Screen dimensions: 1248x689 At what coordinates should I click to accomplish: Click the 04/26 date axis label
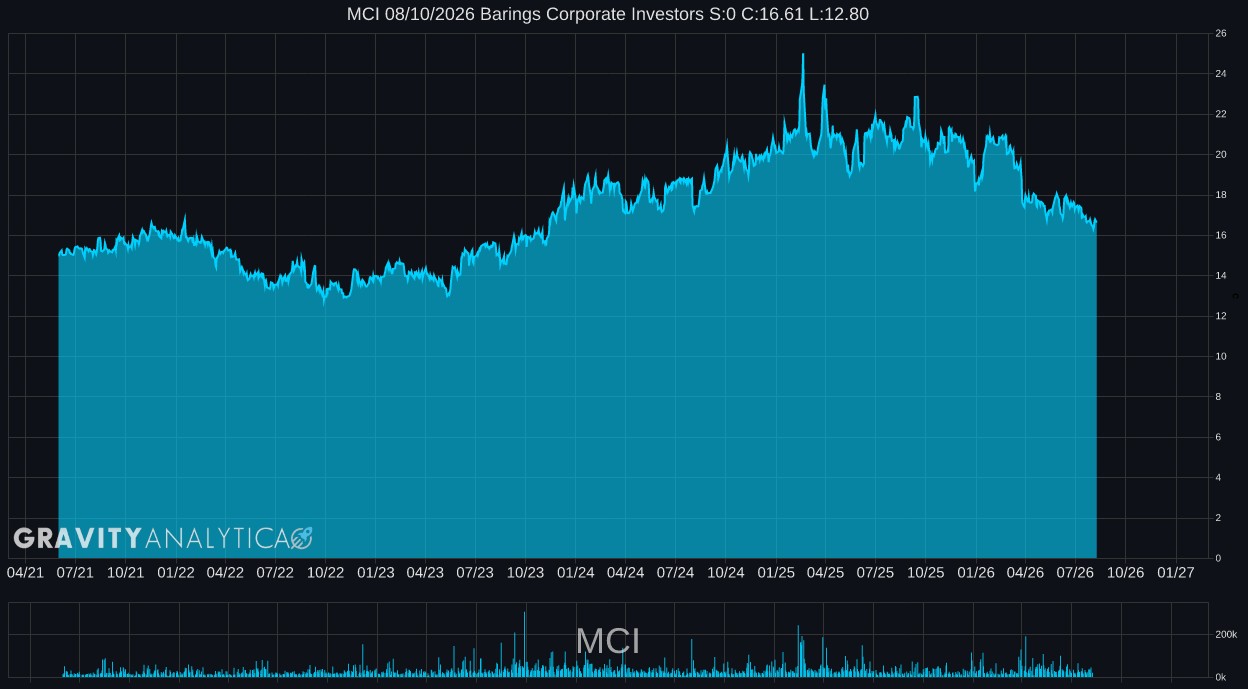[1025, 573]
